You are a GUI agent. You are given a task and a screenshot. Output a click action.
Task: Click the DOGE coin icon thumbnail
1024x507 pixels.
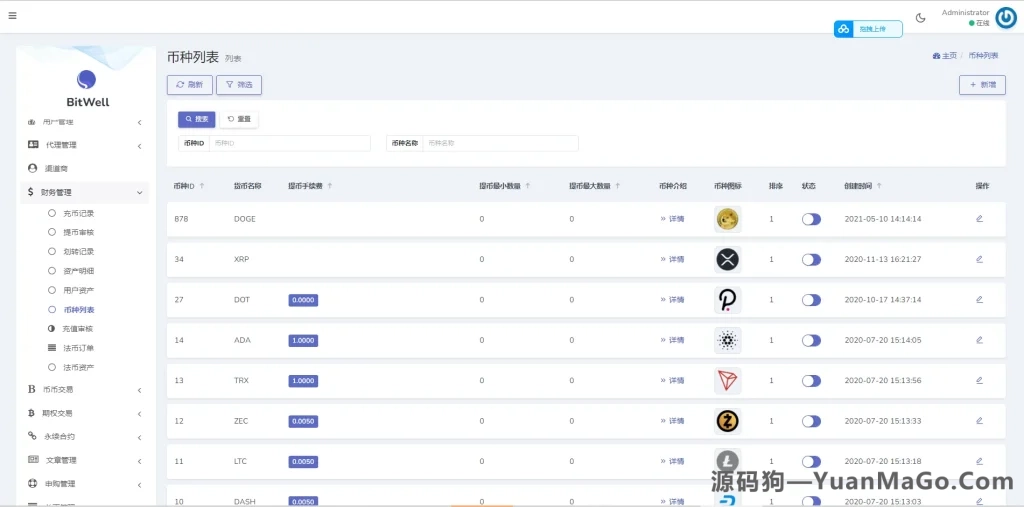pyautogui.click(x=728, y=219)
